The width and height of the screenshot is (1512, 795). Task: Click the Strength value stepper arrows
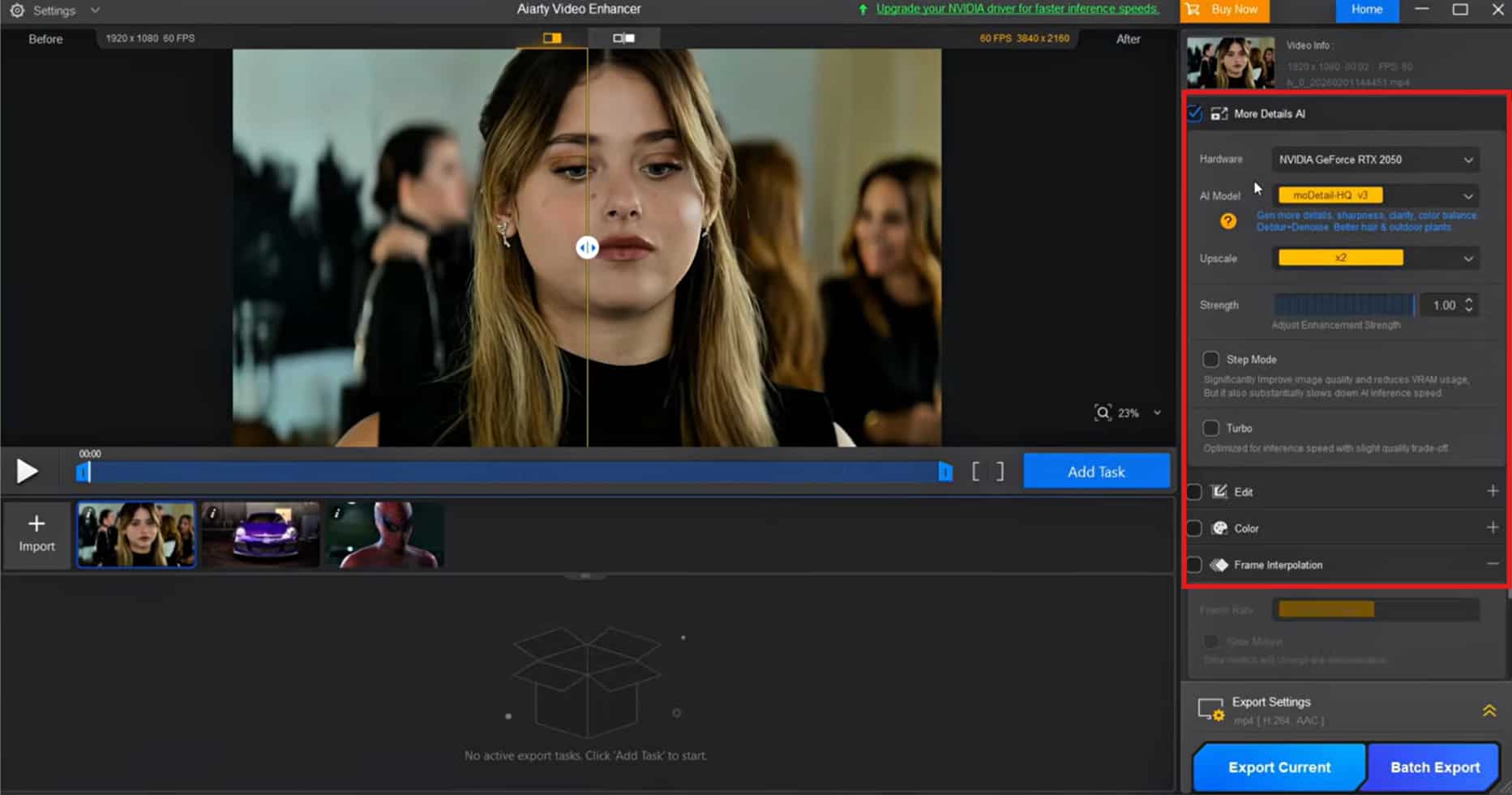1468,306
